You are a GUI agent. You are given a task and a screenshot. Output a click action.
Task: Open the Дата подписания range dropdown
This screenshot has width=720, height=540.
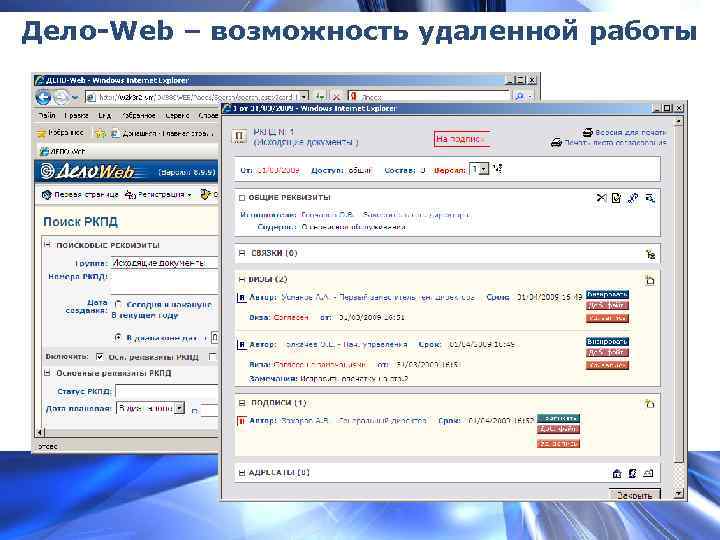coord(180,408)
